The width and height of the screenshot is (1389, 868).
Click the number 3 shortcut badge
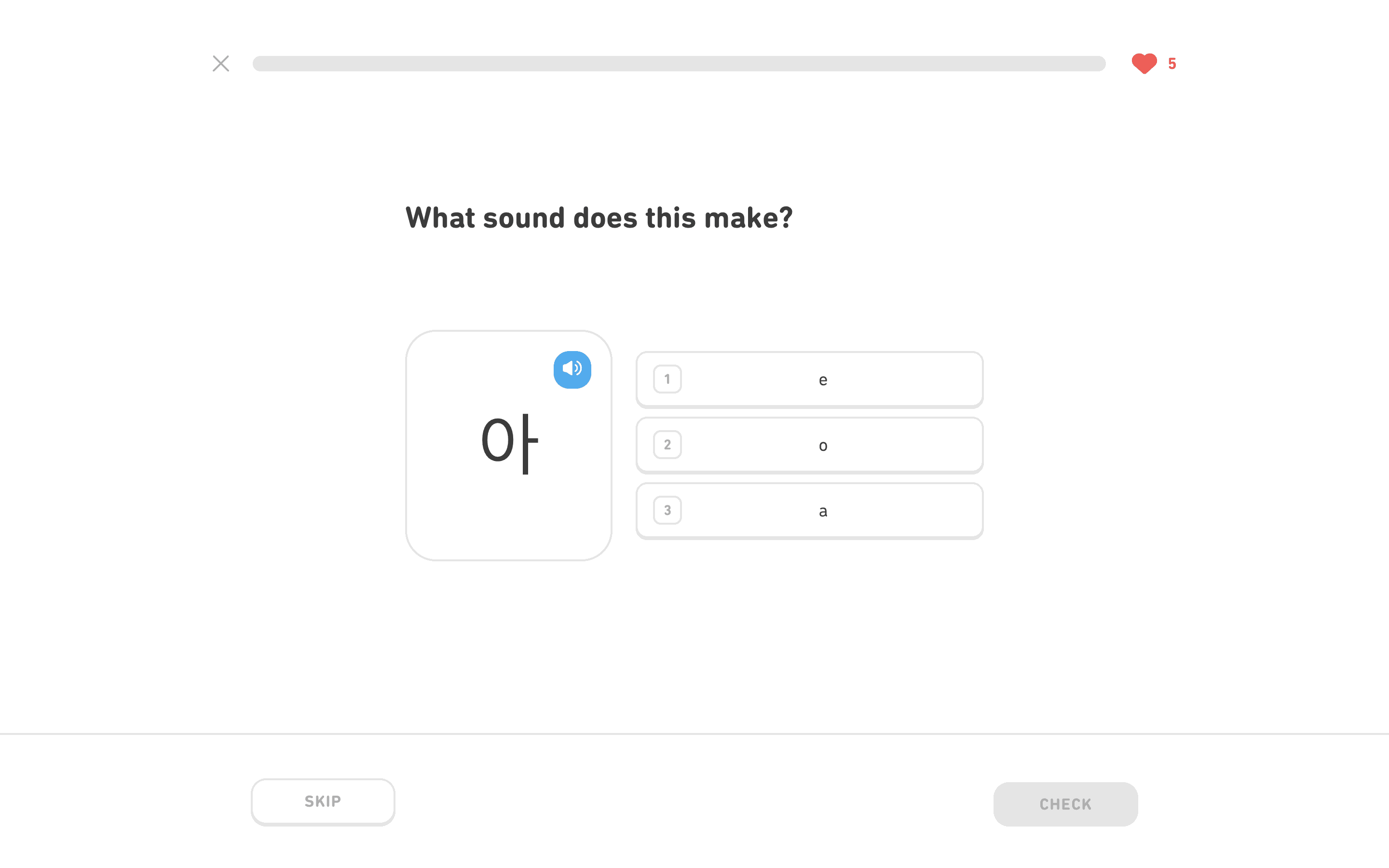coord(667,510)
